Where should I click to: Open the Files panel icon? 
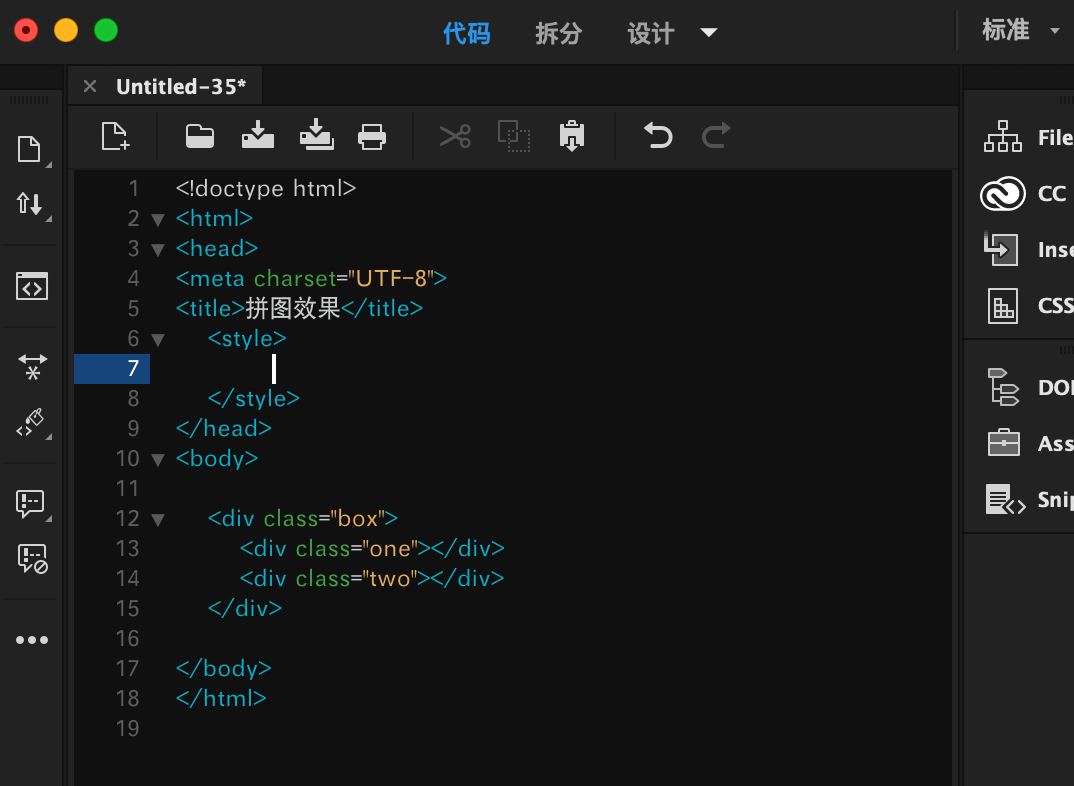[x=1003, y=136]
